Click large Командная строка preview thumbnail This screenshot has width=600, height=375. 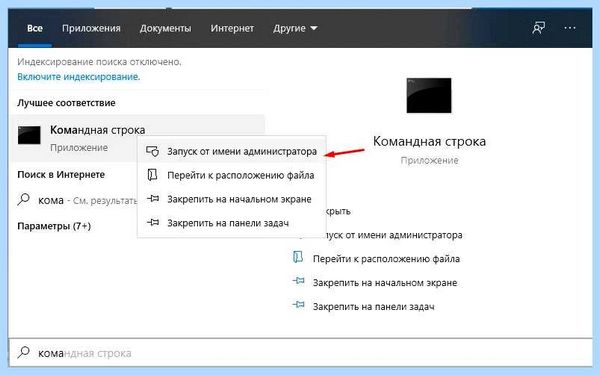pos(429,95)
